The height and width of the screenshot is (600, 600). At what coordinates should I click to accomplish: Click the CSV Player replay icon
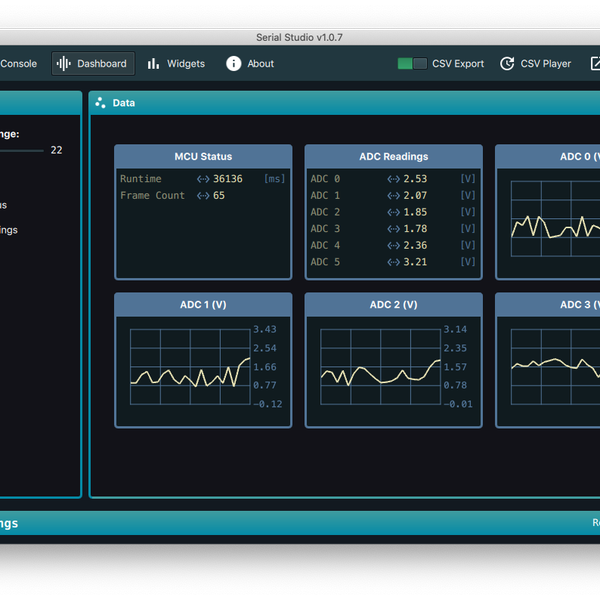507,64
